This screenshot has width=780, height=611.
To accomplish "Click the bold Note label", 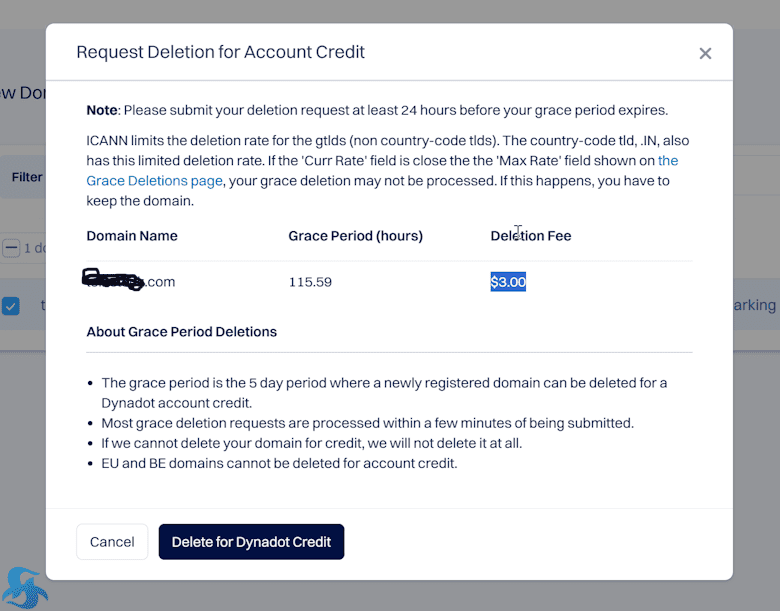I will click(x=102, y=110).
